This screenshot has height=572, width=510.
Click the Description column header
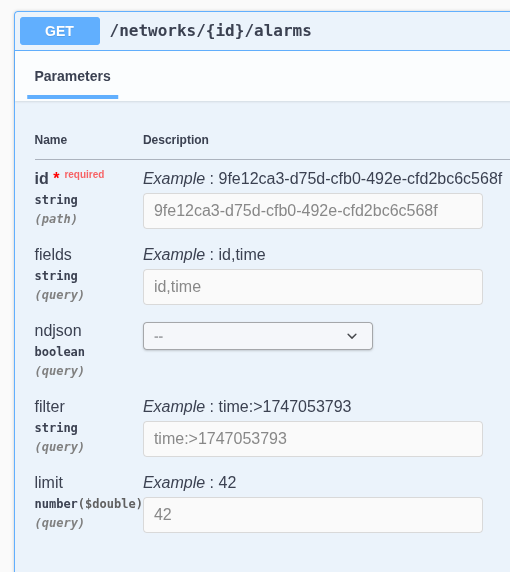(x=175, y=140)
